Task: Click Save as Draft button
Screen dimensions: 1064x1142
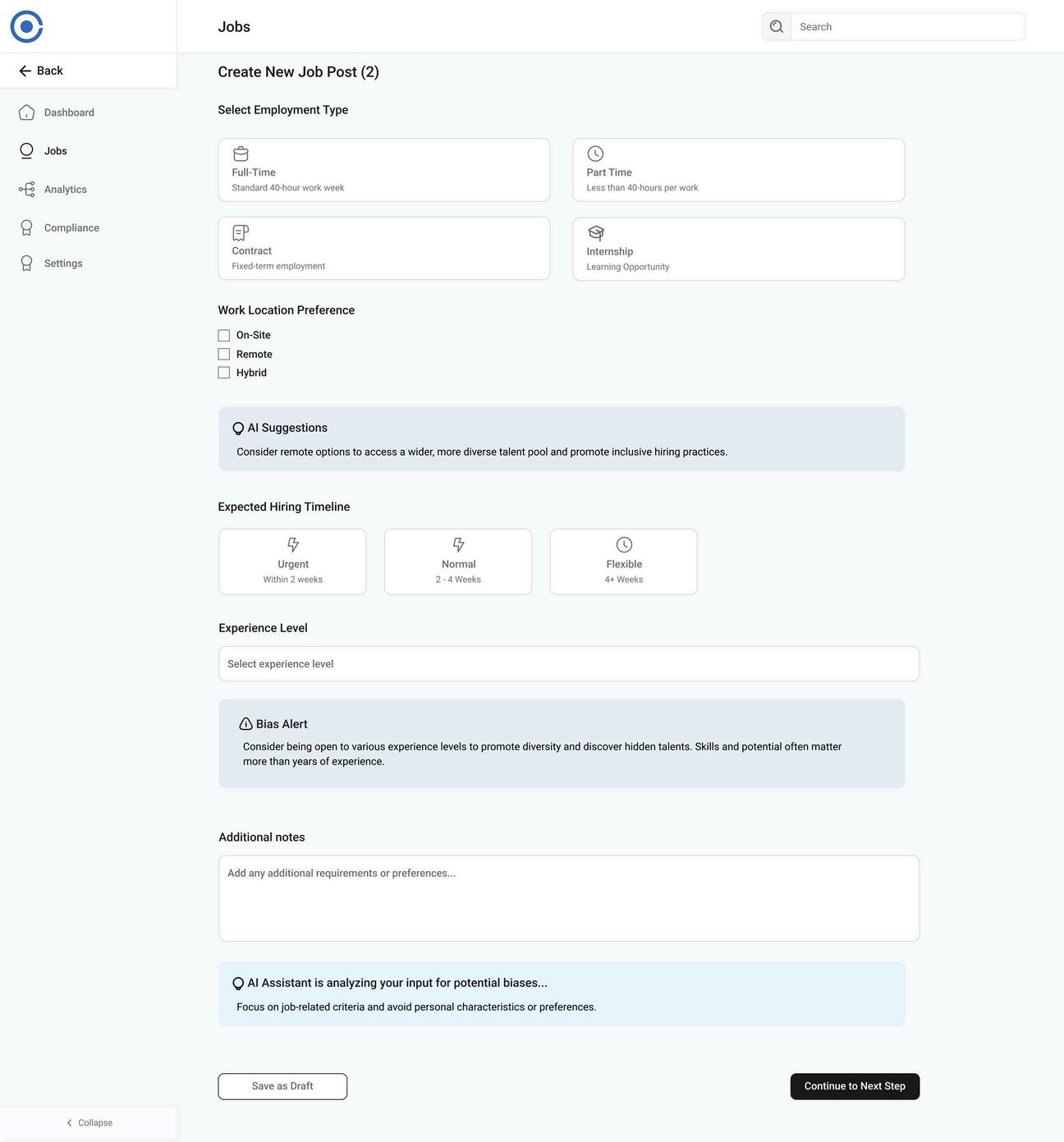Action: (282, 1086)
